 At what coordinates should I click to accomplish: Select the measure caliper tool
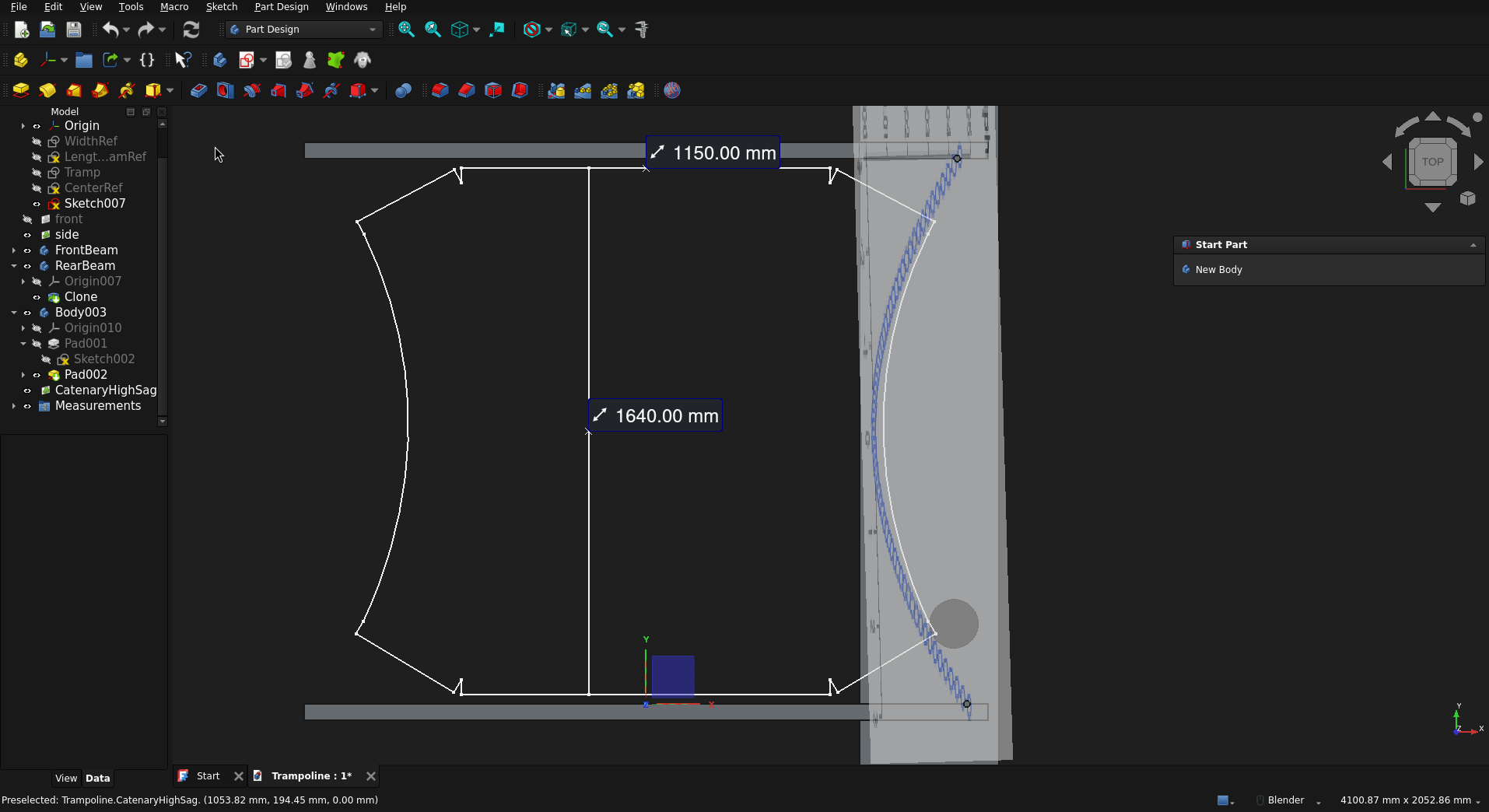(642, 30)
